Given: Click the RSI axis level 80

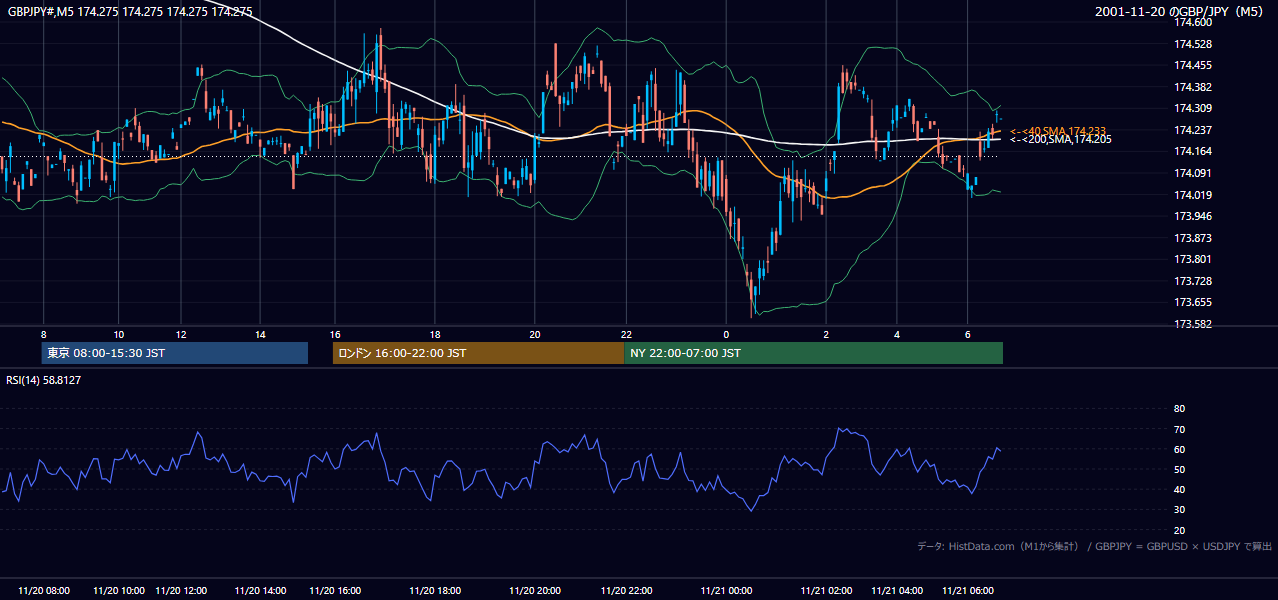Looking at the screenshot, I should coord(1179,409).
